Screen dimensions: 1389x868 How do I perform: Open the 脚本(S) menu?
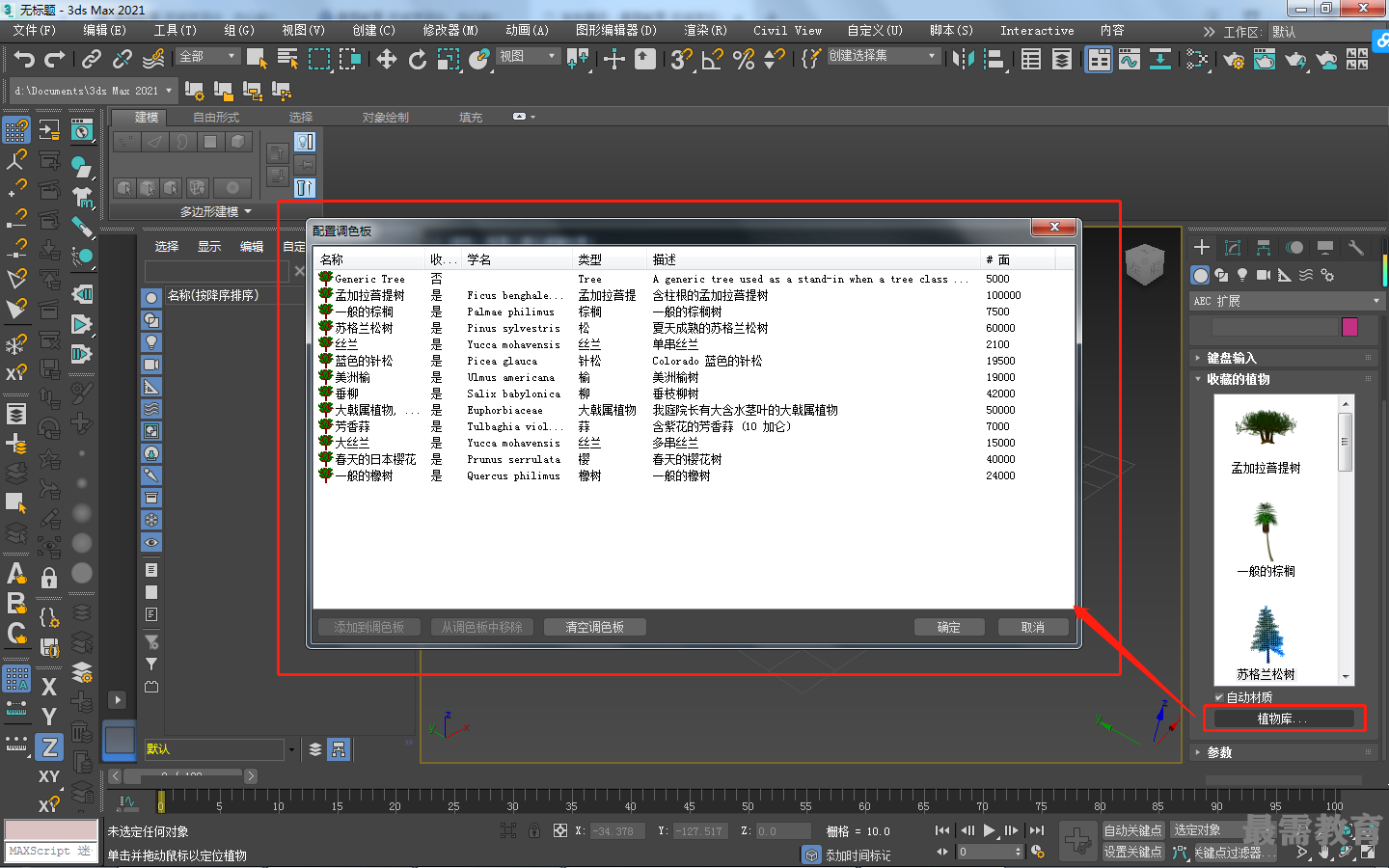click(x=951, y=31)
